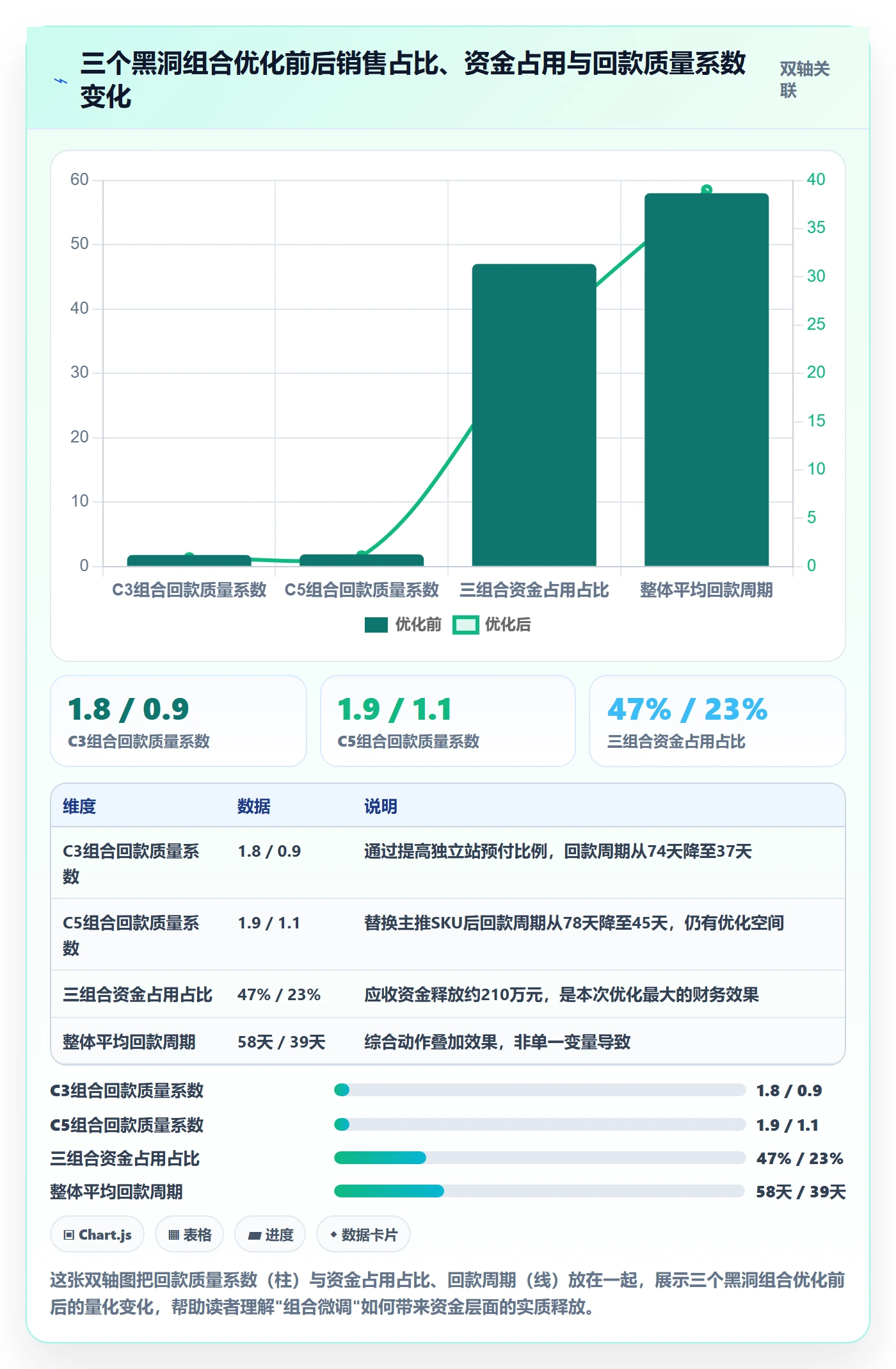The height and width of the screenshot is (1369, 896).
Task: Select the 表格 tag
Action: click(189, 1235)
